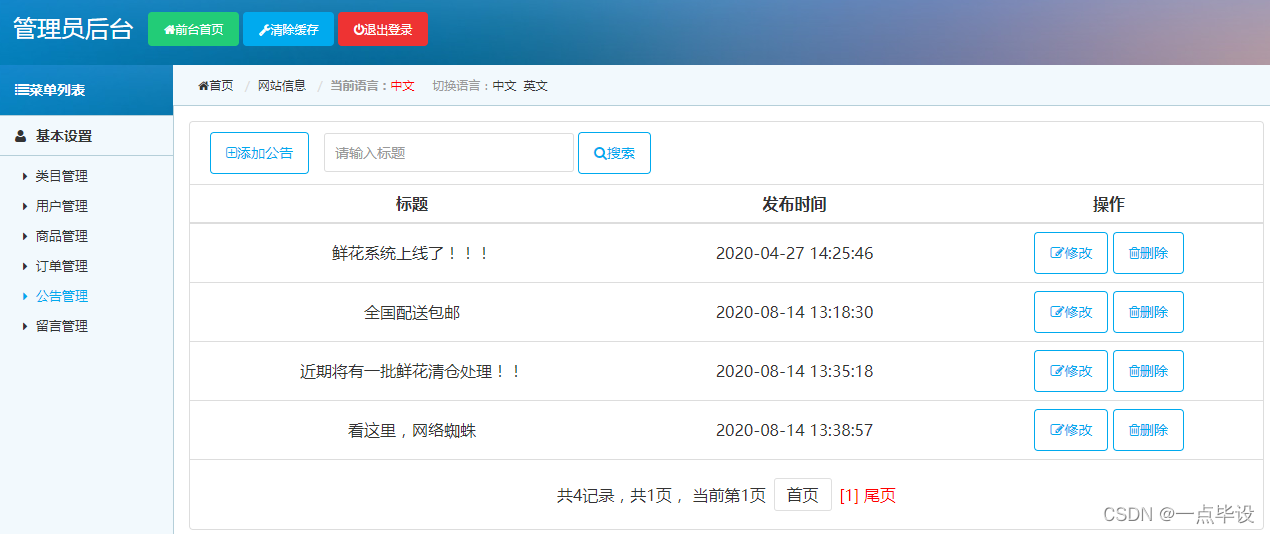The width and height of the screenshot is (1270, 534).
Task: Click 删除 for 看这里，网络蜘蛛
Action: 1148,430
